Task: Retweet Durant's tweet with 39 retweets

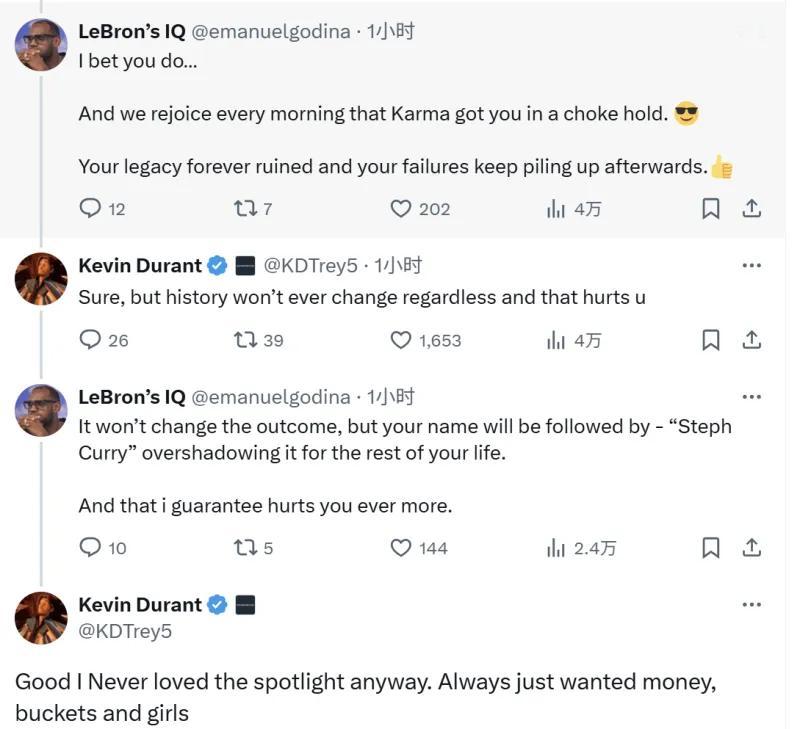Action: (245, 340)
